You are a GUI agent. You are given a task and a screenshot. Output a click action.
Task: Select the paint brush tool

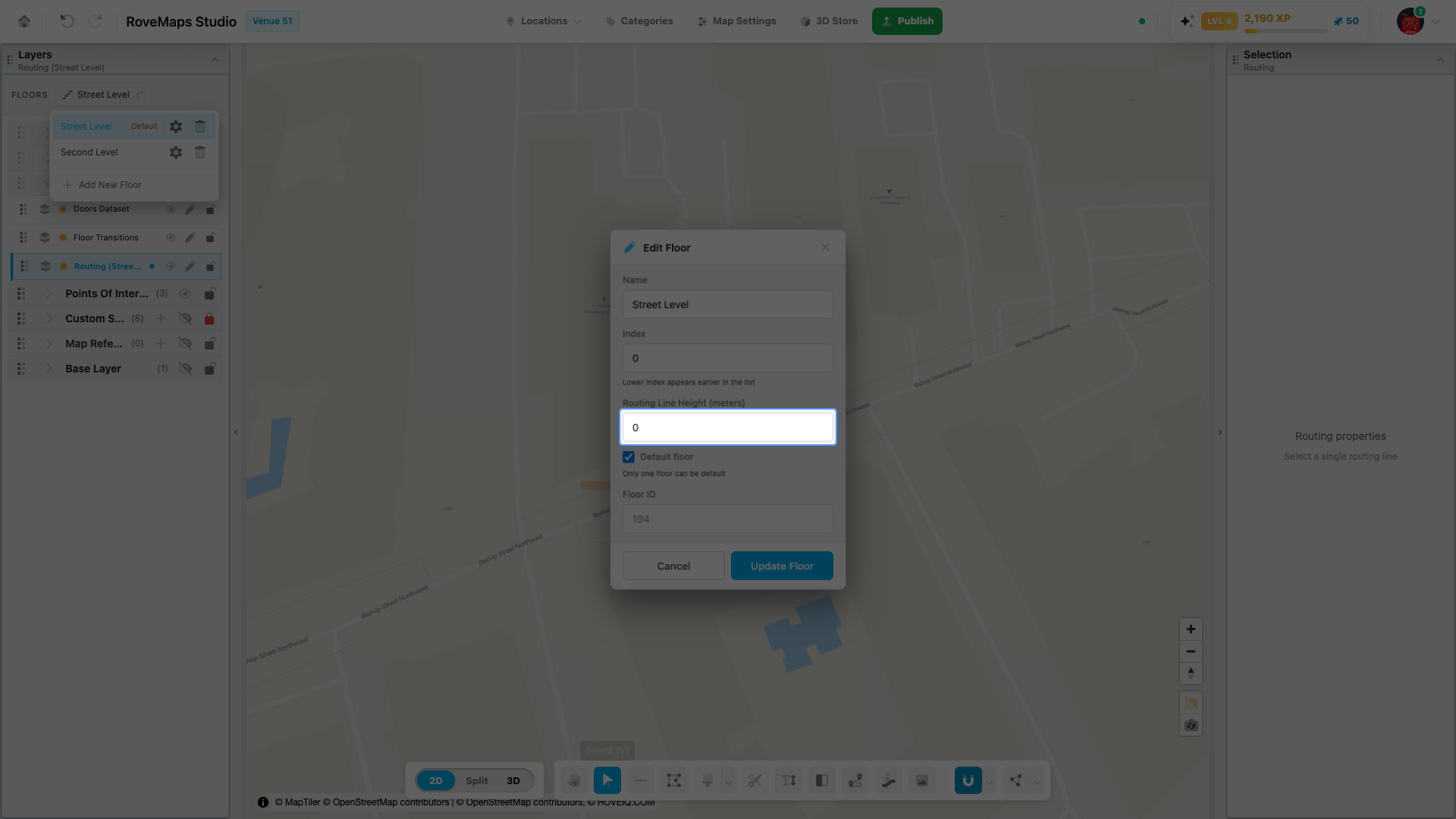pyautogui.click(x=708, y=780)
